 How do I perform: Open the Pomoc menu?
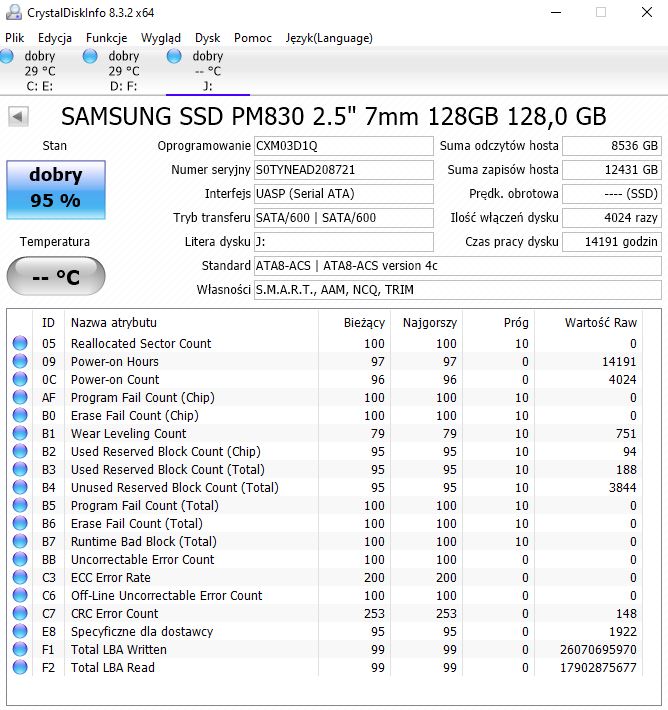tap(253, 38)
